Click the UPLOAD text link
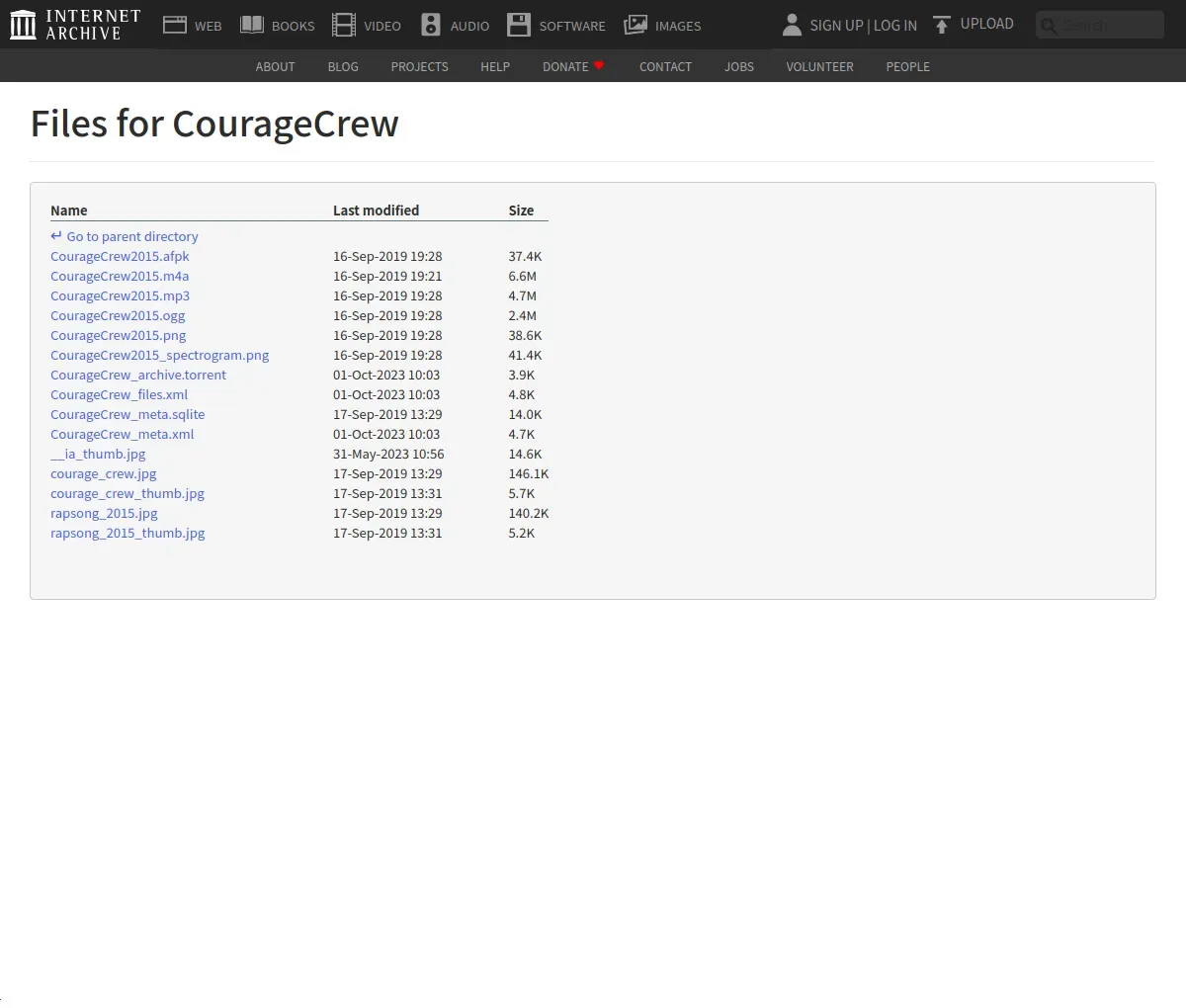The image size is (1186, 1008). pos(987,24)
